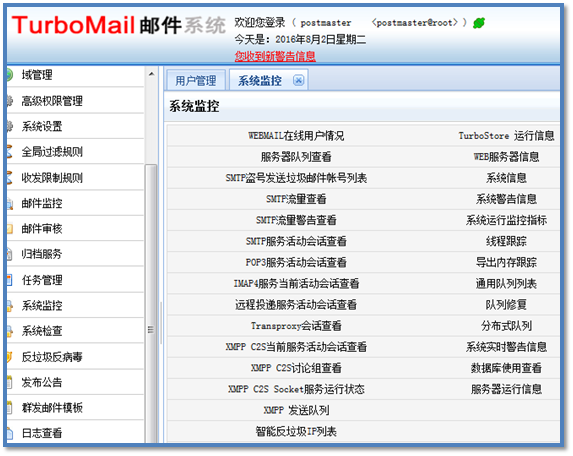The image size is (573, 456).
Task: Click the 发布公告 icon
Action: tap(10, 382)
